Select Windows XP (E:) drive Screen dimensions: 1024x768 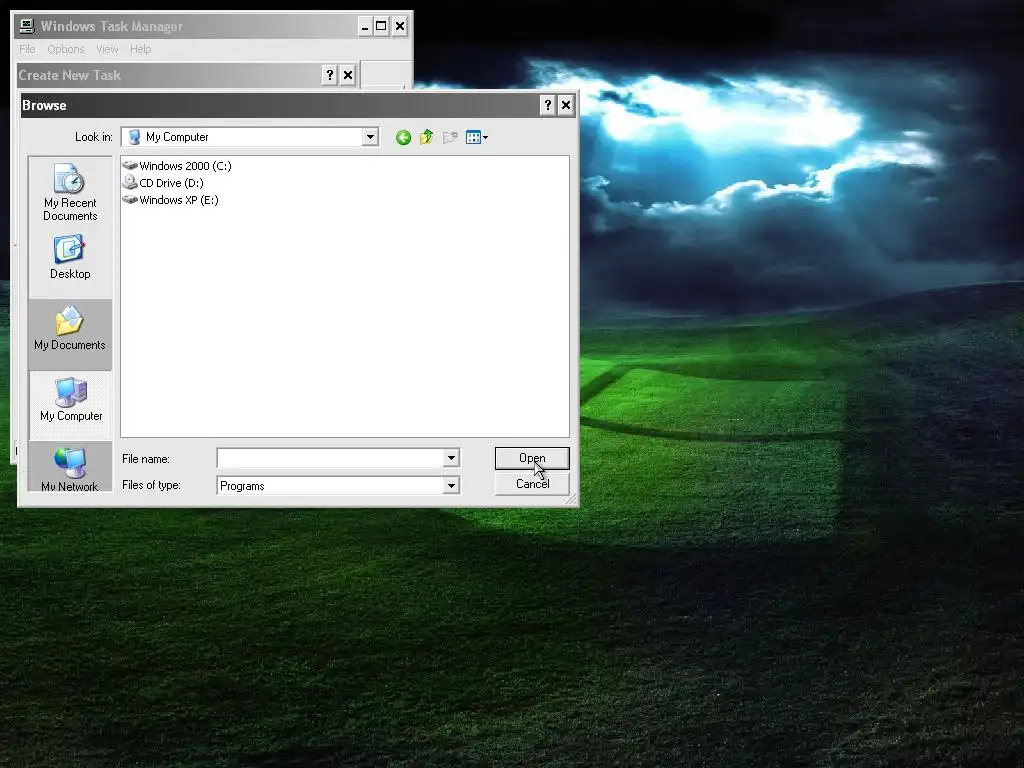tap(170, 200)
